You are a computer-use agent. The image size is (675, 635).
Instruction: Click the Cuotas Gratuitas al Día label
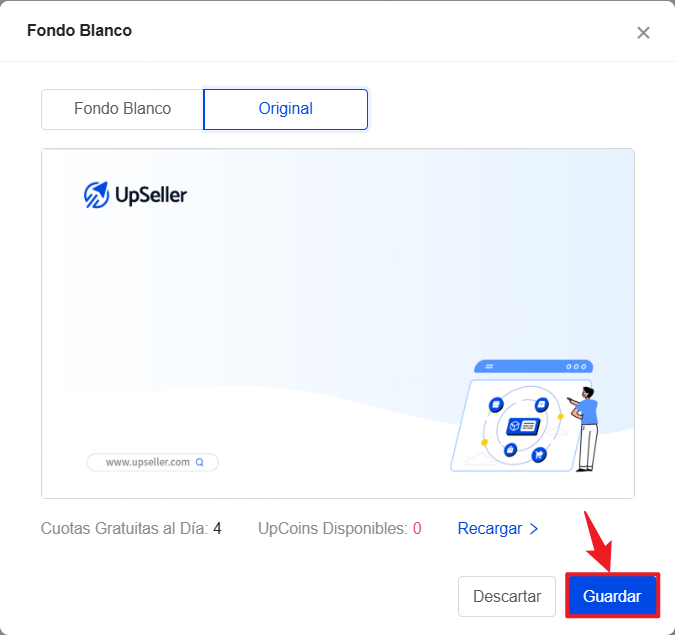[124, 528]
